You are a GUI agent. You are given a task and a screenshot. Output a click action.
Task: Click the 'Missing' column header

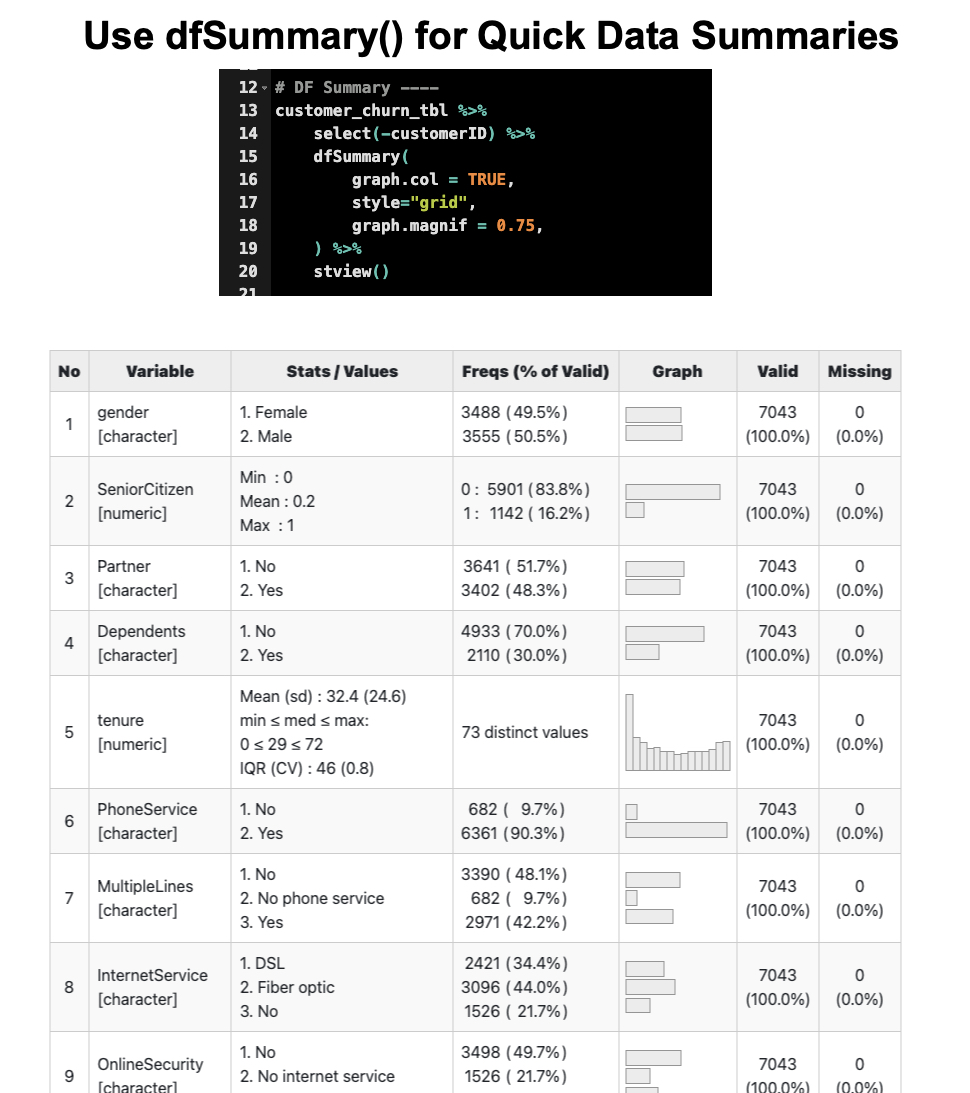click(859, 372)
